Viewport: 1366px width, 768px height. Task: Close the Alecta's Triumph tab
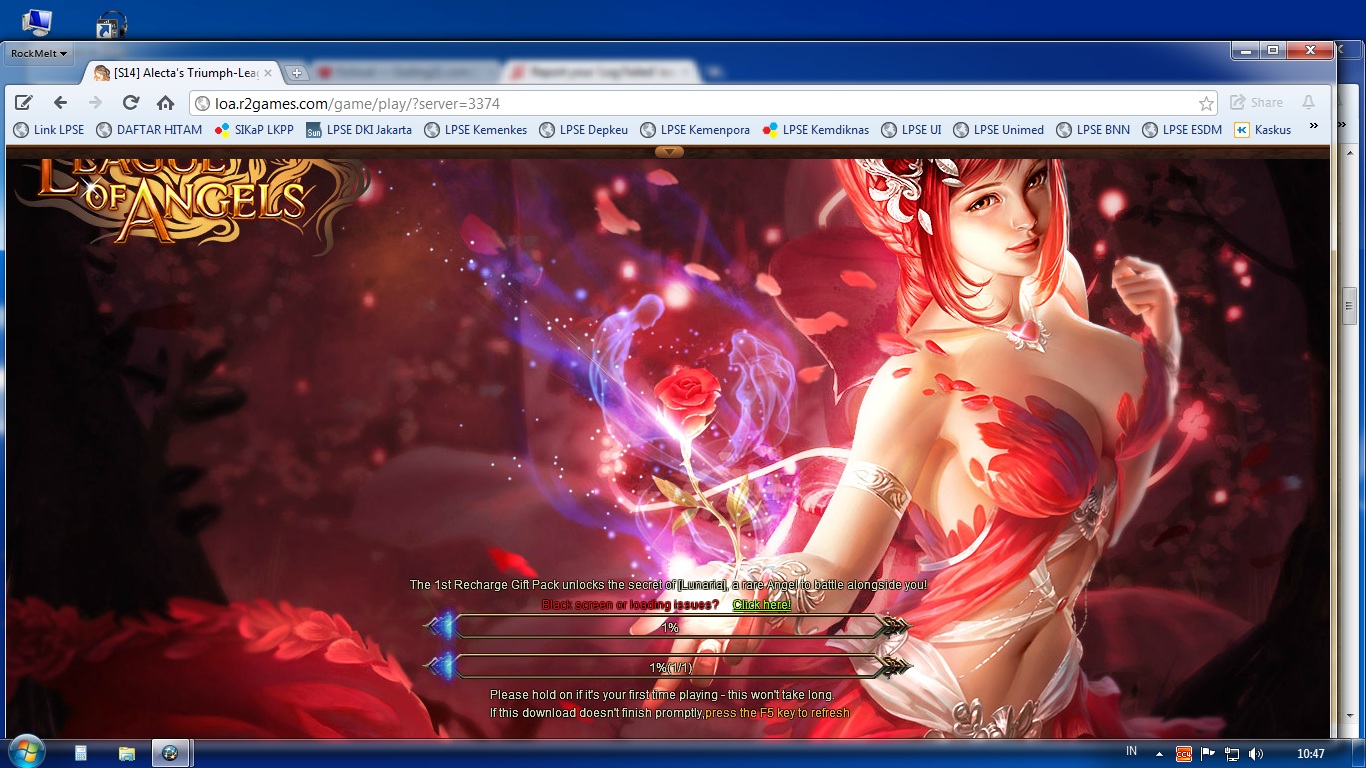[x=268, y=73]
